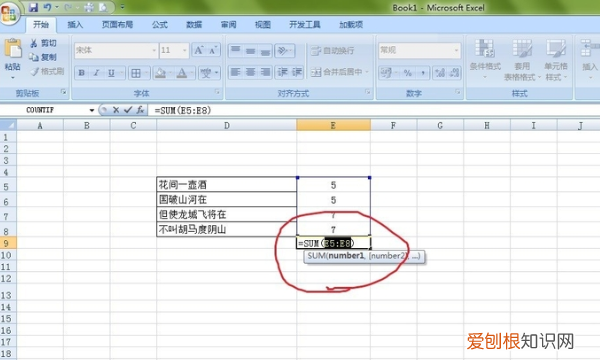Screen dimensions: 600x360
Task: Open Insert Function fx dialog
Action: pos(140,110)
